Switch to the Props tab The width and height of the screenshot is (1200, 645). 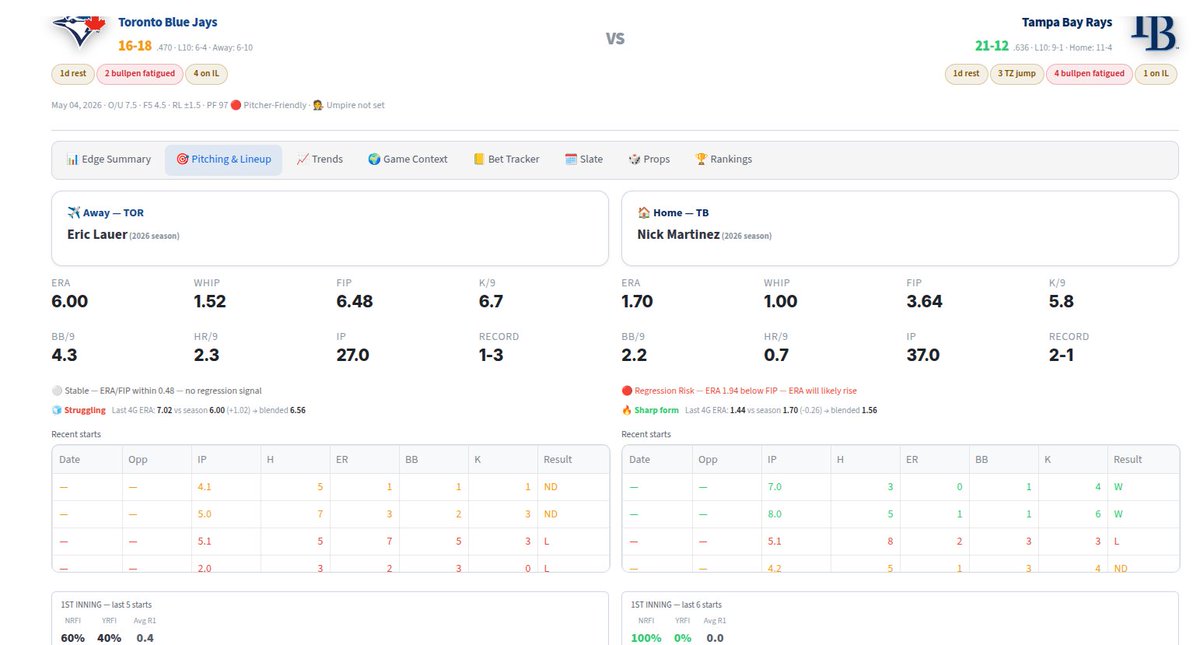[x=649, y=159]
